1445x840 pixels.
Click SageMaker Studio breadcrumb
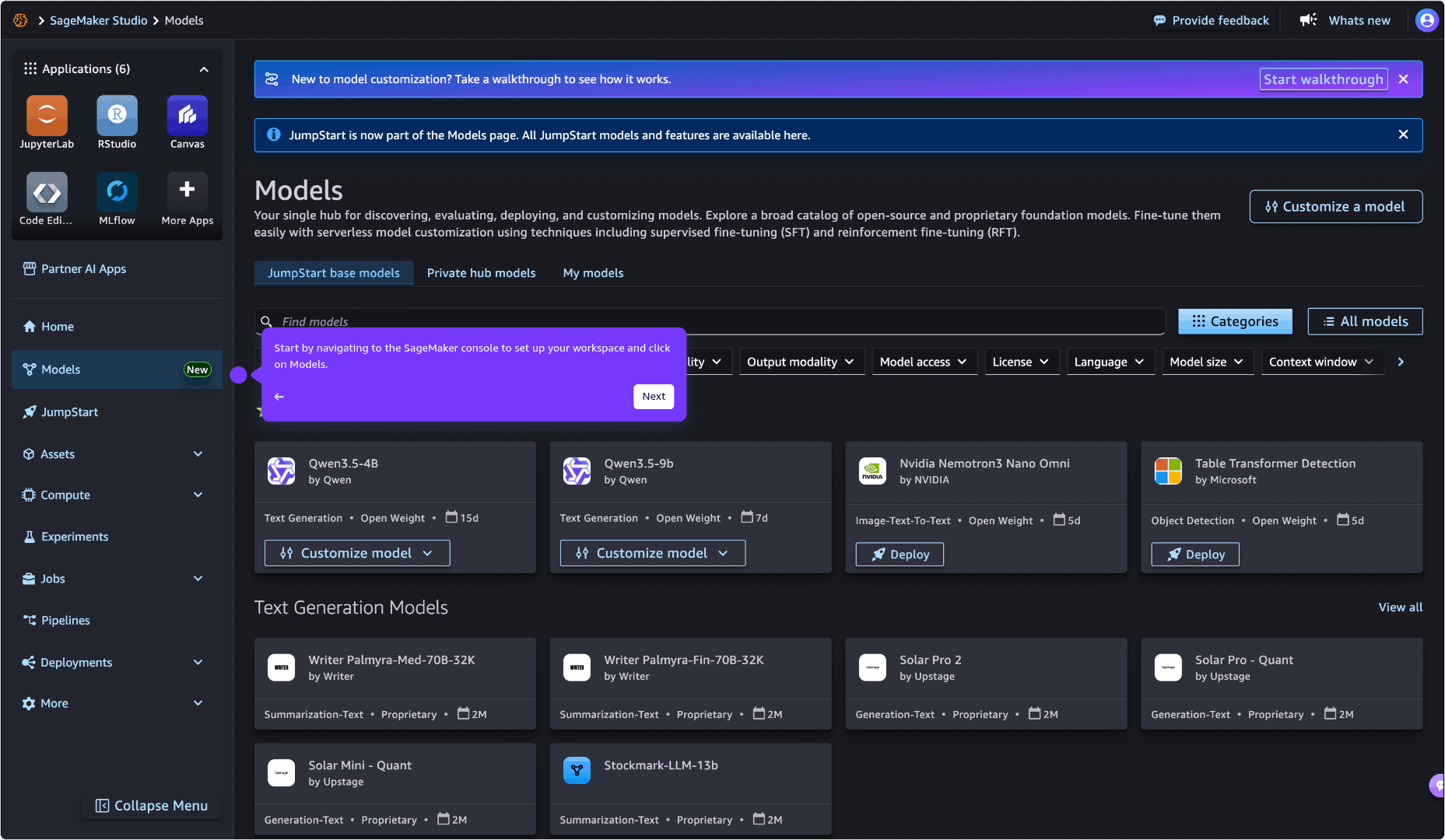[x=99, y=20]
